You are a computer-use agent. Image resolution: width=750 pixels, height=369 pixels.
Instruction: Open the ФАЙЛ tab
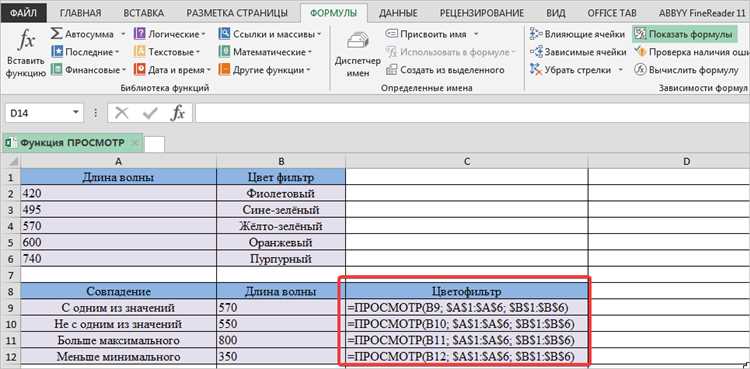click(x=24, y=13)
